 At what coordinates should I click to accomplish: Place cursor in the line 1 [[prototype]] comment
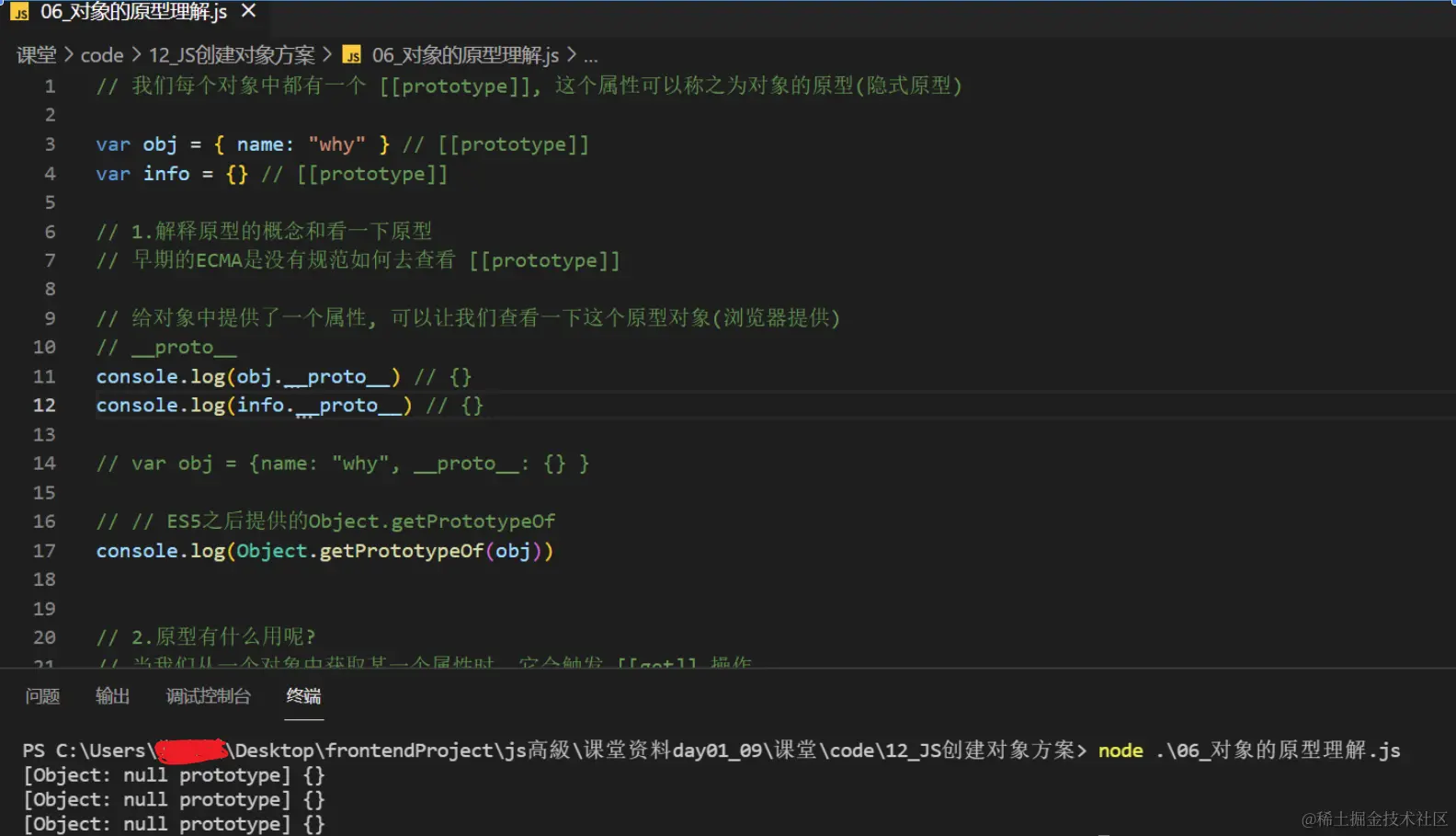tap(529, 86)
